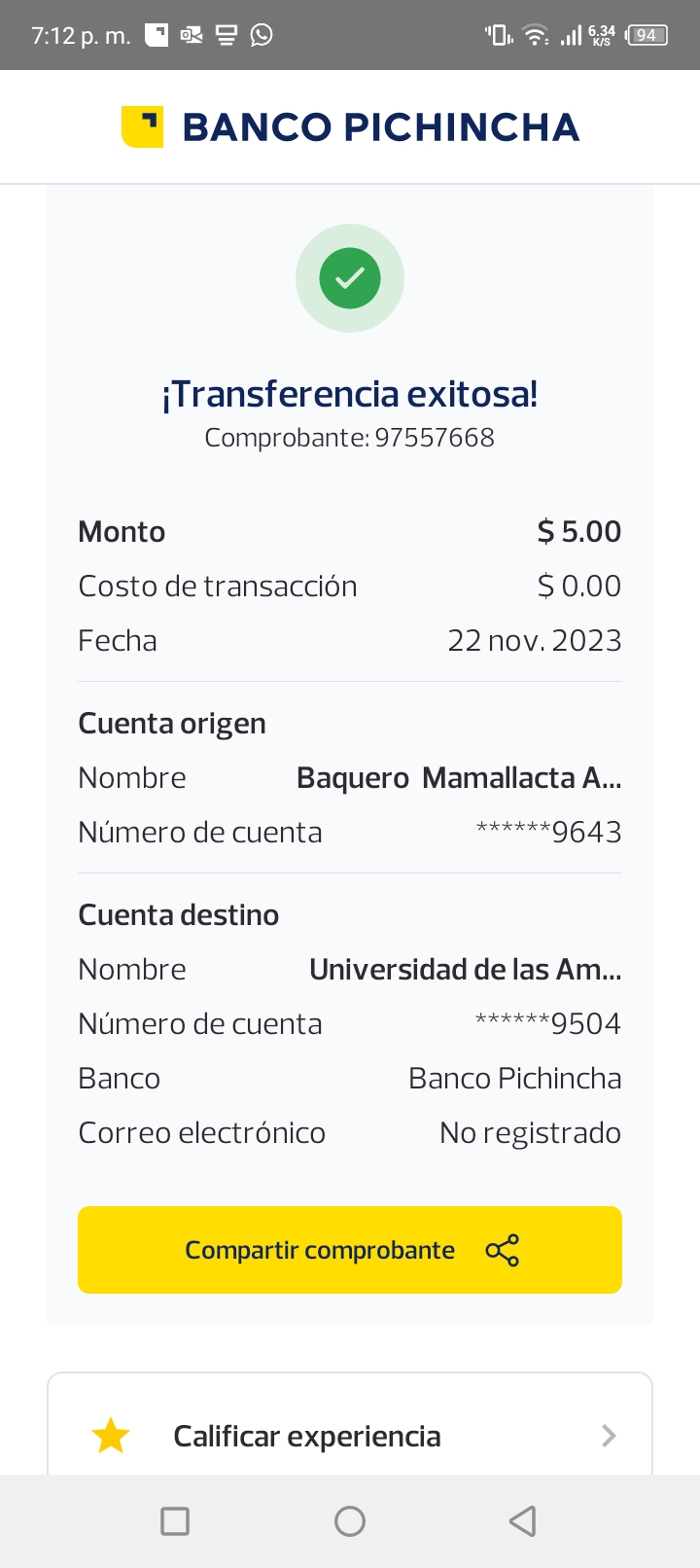Tap destination account number ending 9504
This screenshot has width=700, height=1568.
point(548,1024)
